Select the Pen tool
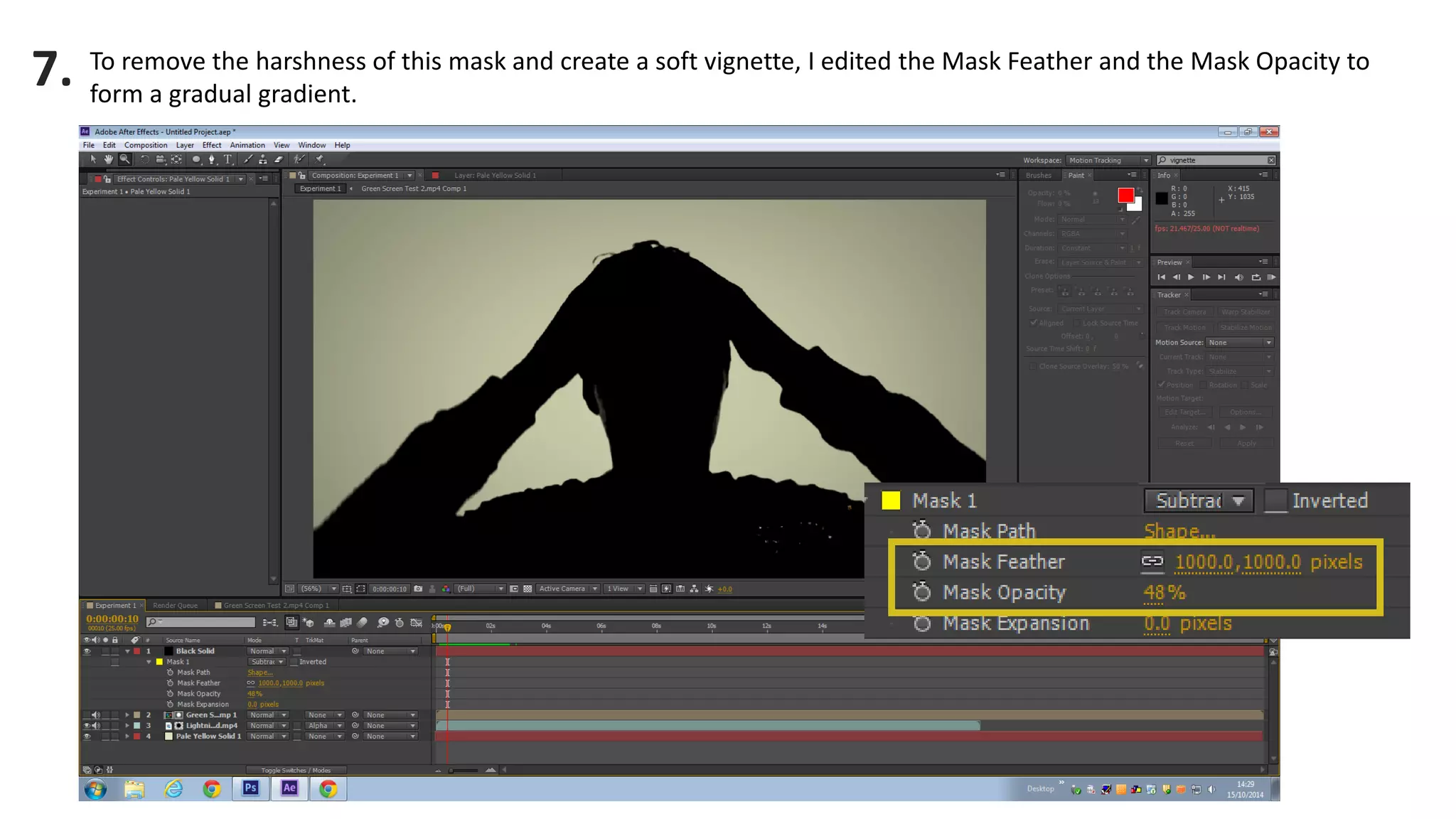 [x=212, y=160]
